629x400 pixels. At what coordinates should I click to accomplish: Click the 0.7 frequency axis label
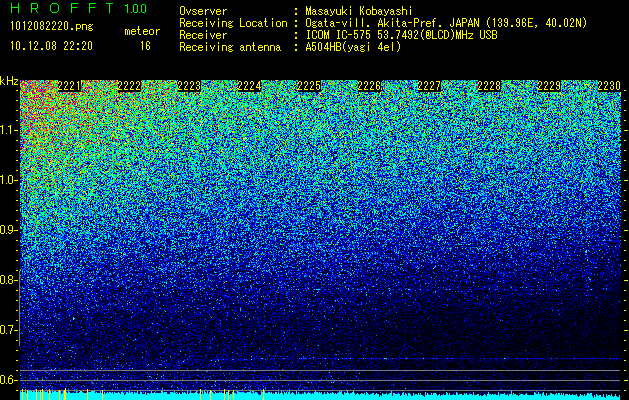click(9, 330)
